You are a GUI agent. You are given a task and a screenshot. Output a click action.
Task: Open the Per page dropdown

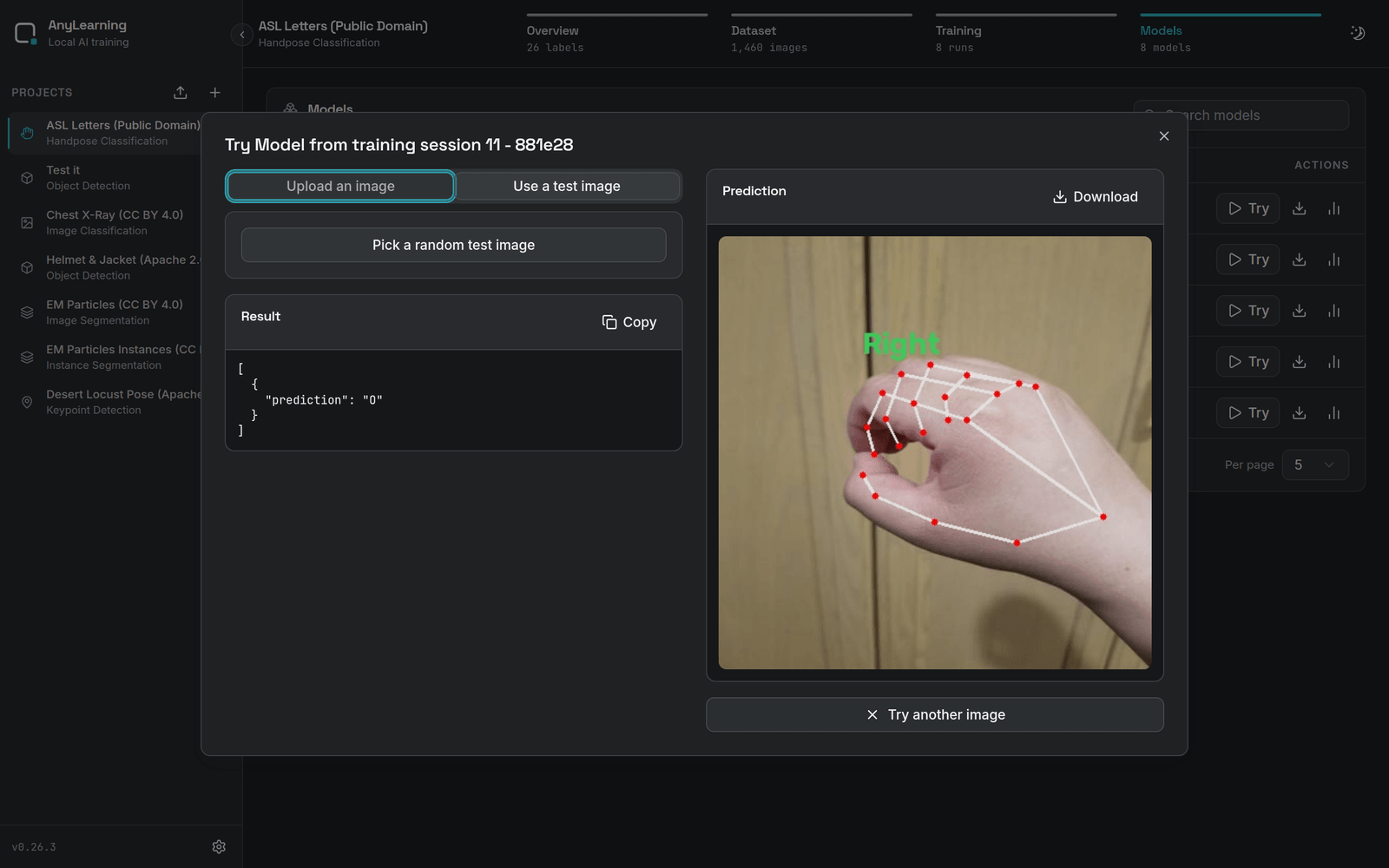(1315, 464)
